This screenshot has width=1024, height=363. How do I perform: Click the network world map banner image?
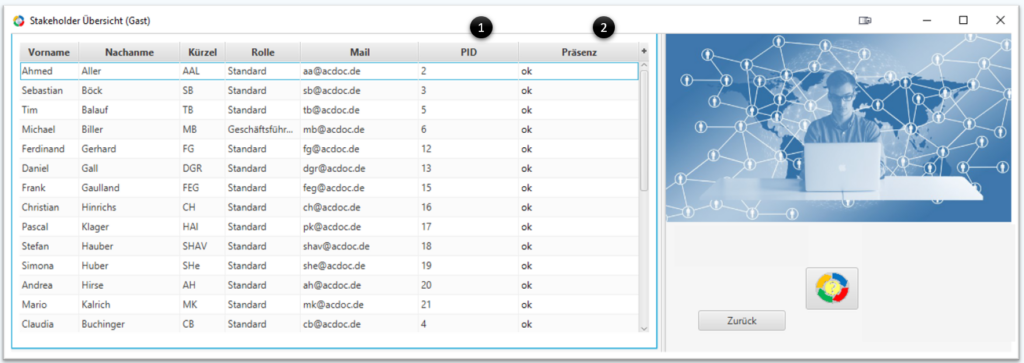[837, 128]
